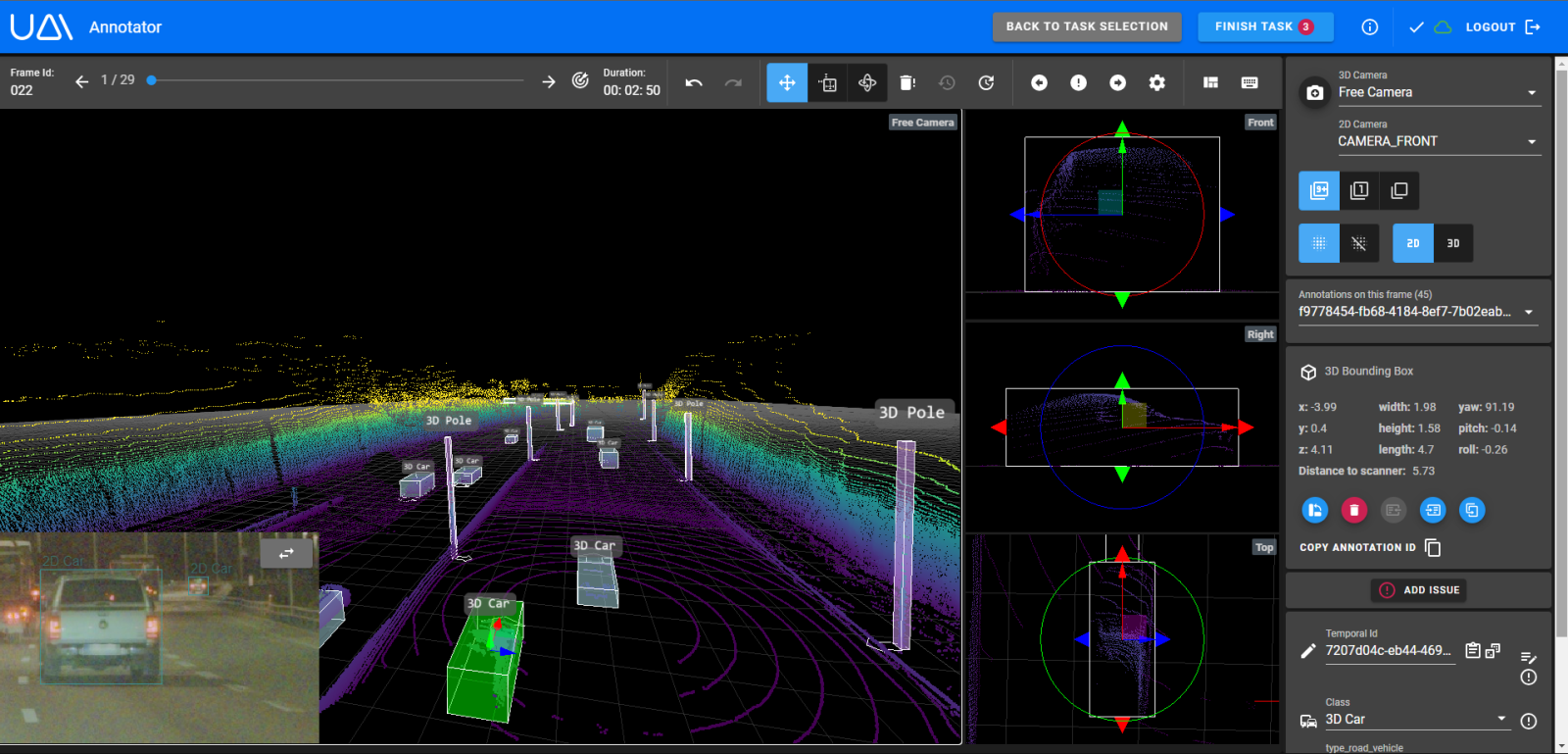Click the trash with exclamation icon
1568x754 pixels.
tap(907, 83)
